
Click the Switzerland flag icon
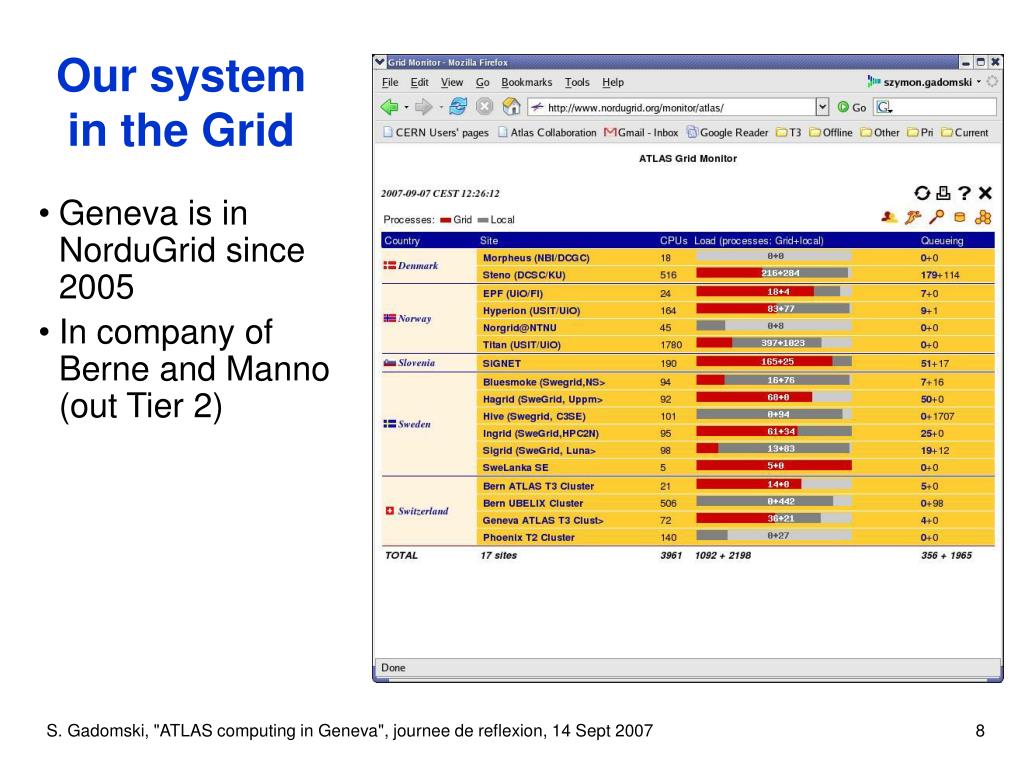click(x=390, y=511)
